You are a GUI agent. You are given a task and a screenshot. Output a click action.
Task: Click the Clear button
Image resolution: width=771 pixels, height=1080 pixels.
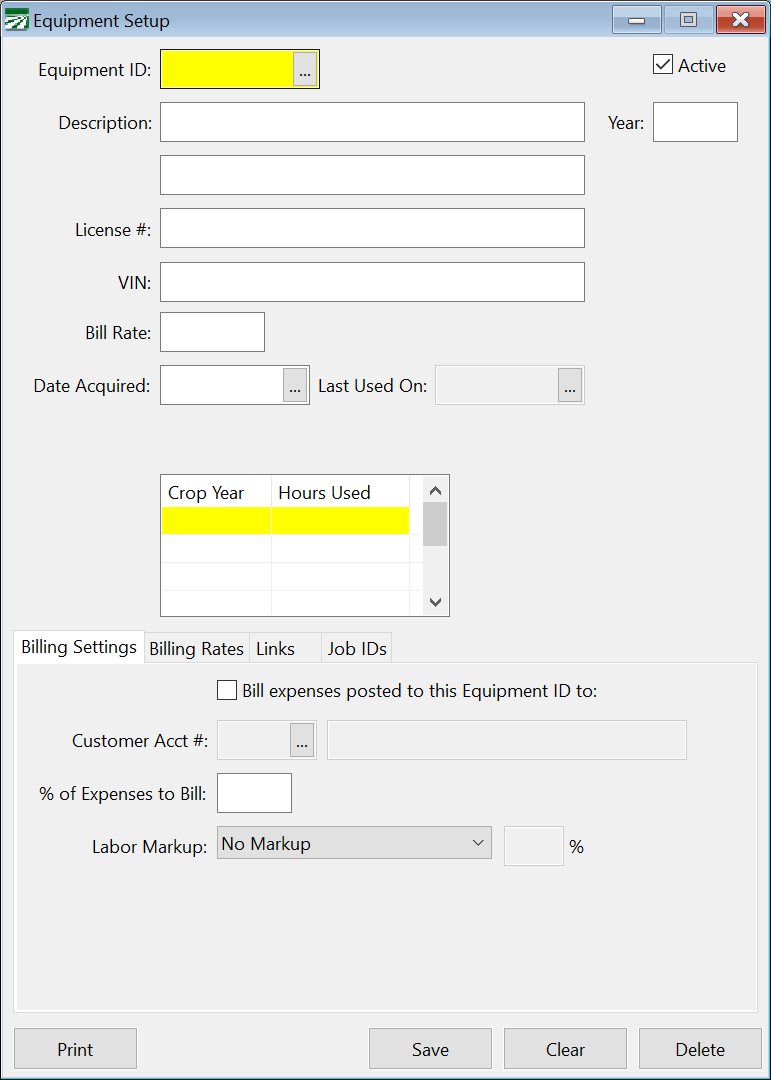[565, 1049]
